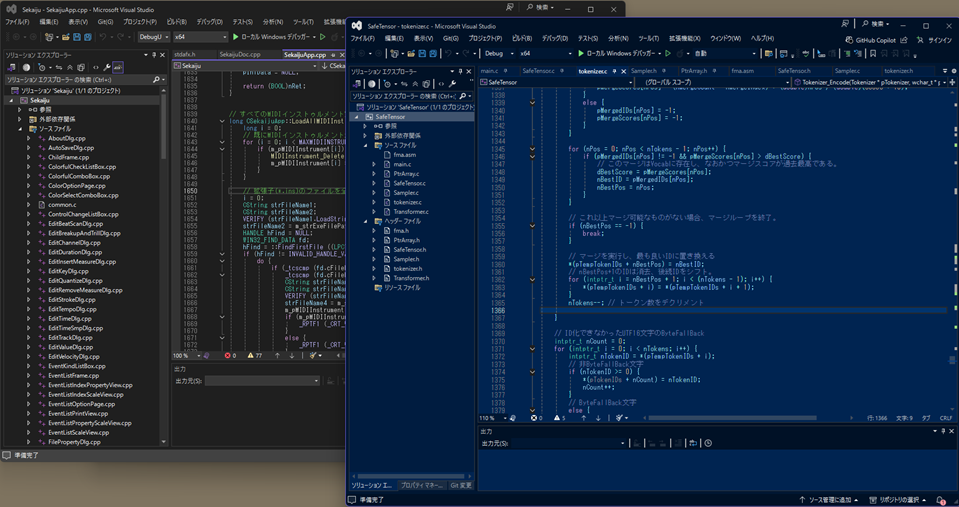Image resolution: width=959 pixels, height=507 pixels.
Task: Go to next issue arrow in SafeTensor editor
Action: coord(598,418)
